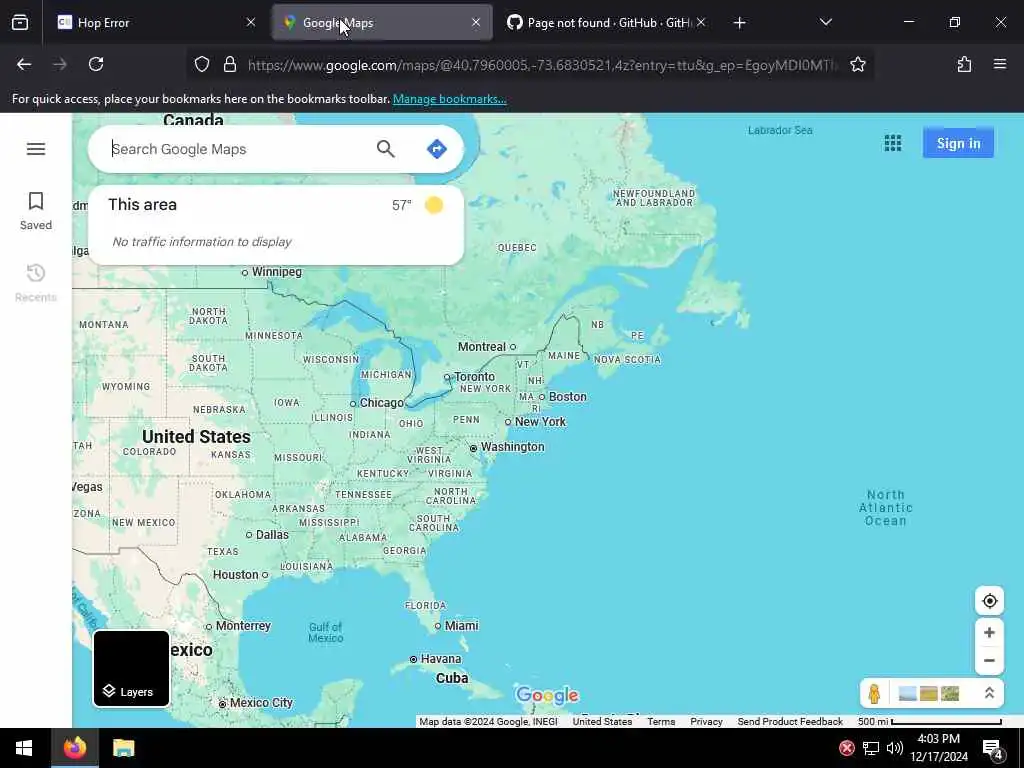Click the Boston city label
Viewport: 1024px width, 768px height.
[567, 396]
